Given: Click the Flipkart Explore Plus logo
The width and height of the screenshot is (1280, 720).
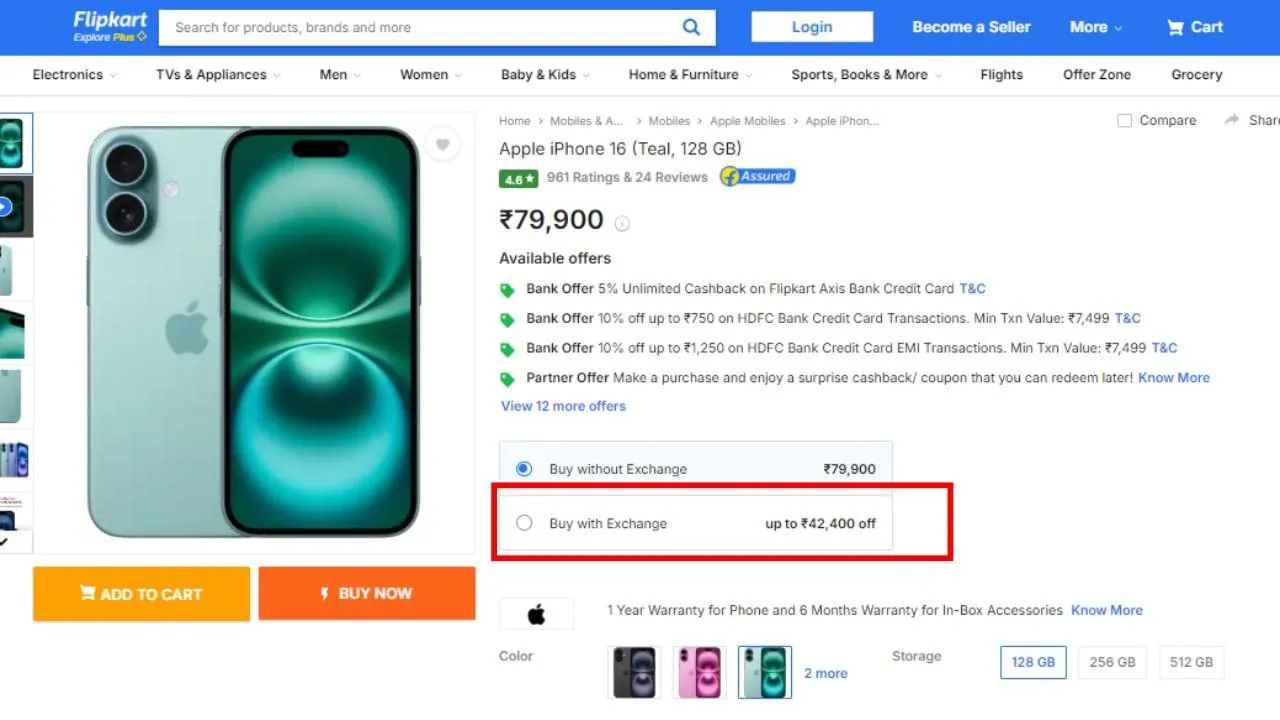Looking at the screenshot, I should click(110, 27).
